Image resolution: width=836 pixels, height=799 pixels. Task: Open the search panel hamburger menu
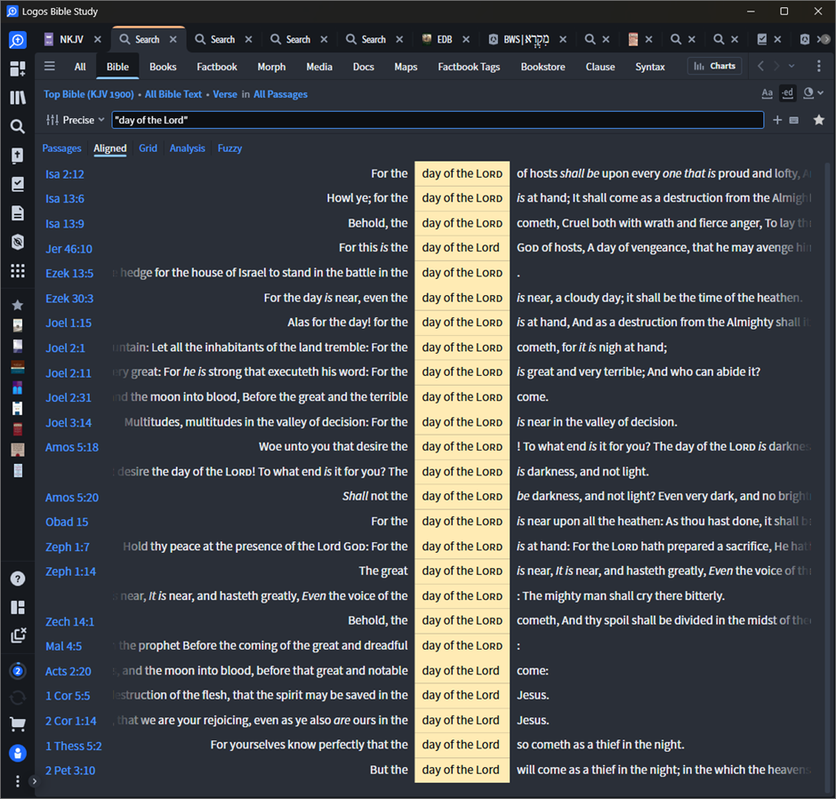[50, 66]
